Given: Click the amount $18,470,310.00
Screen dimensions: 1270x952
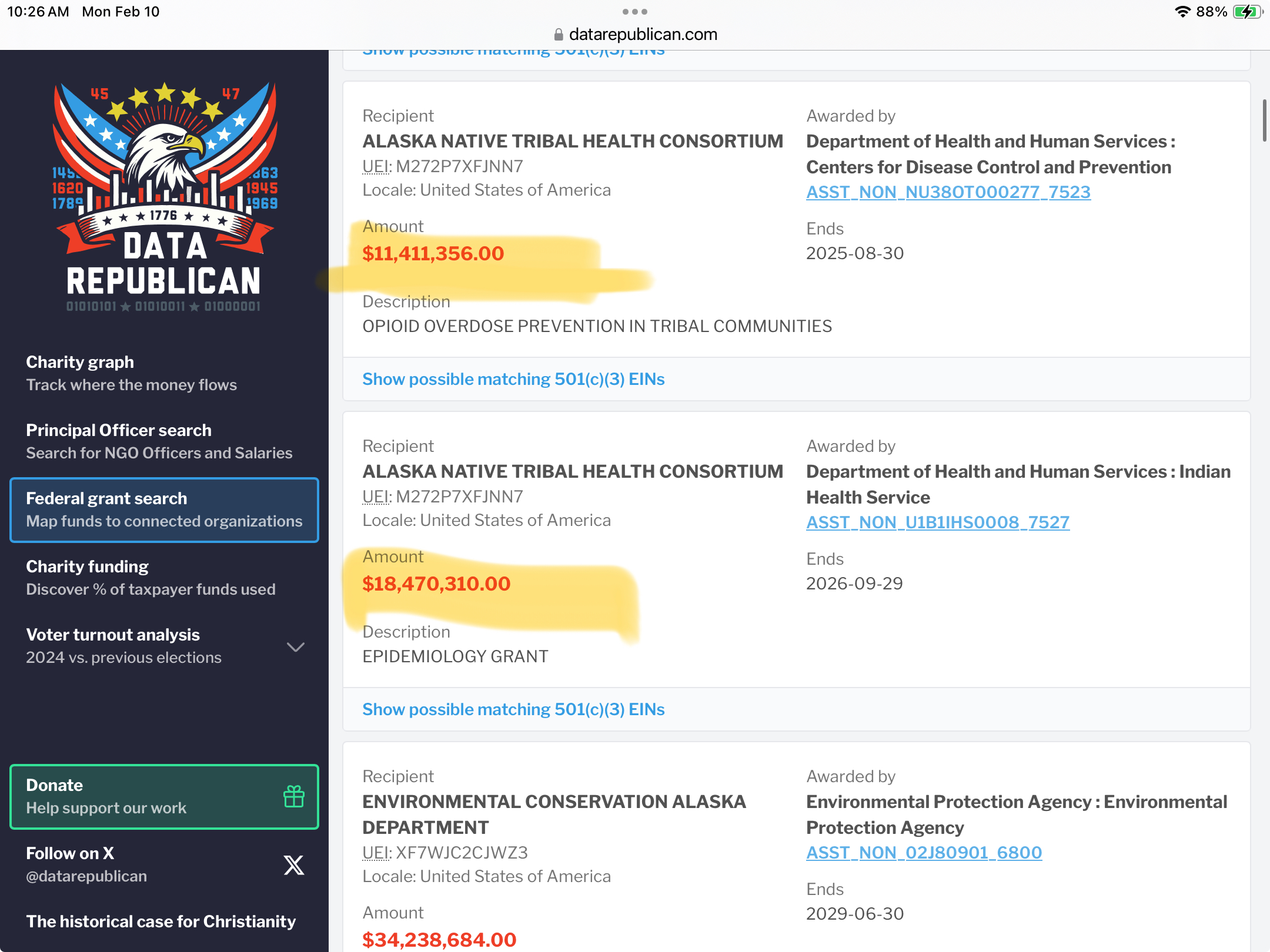Looking at the screenshot, I should coord(436,584).
